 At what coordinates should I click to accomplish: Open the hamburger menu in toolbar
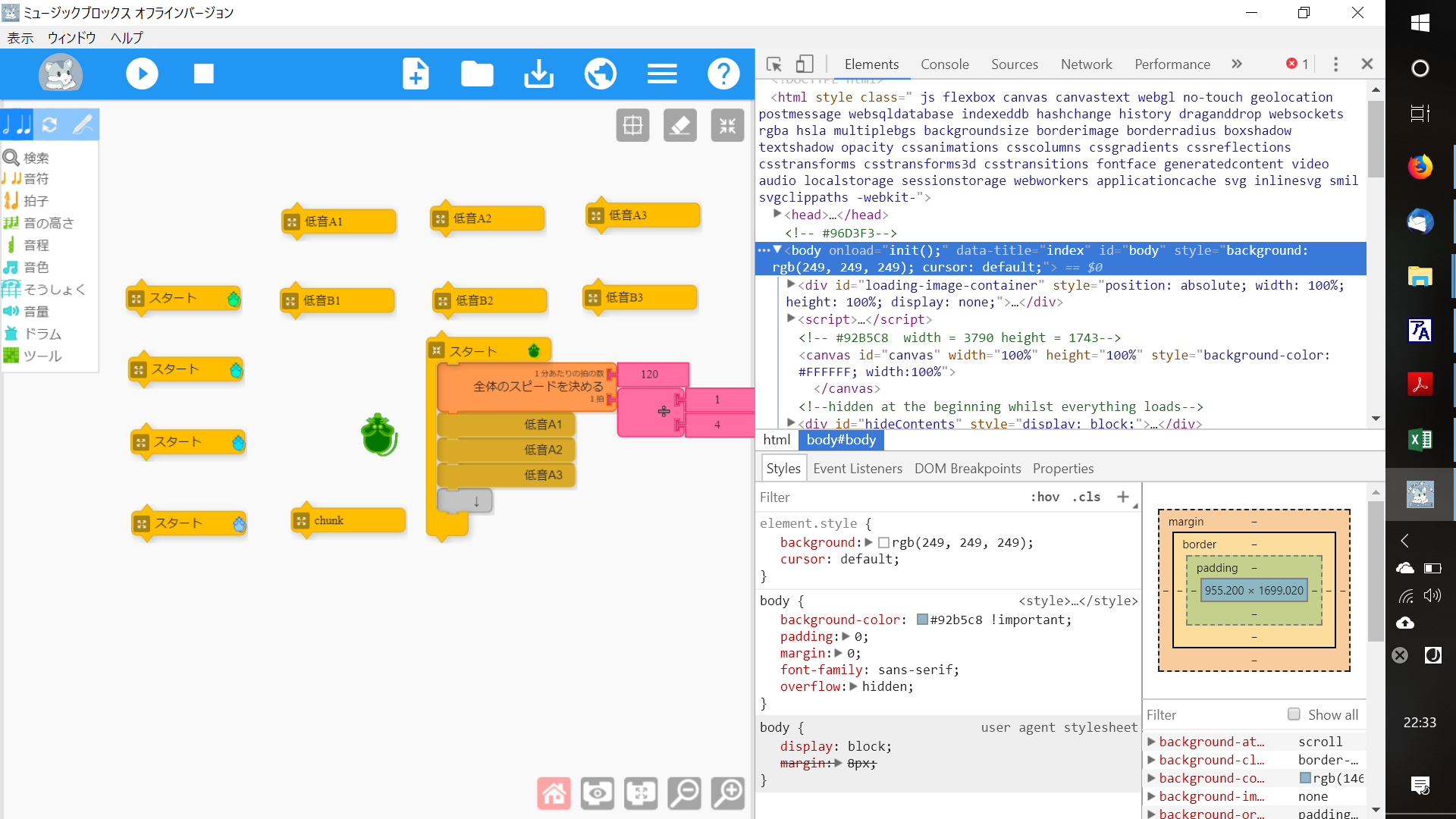pyautogui.click(x=662, y=74)
